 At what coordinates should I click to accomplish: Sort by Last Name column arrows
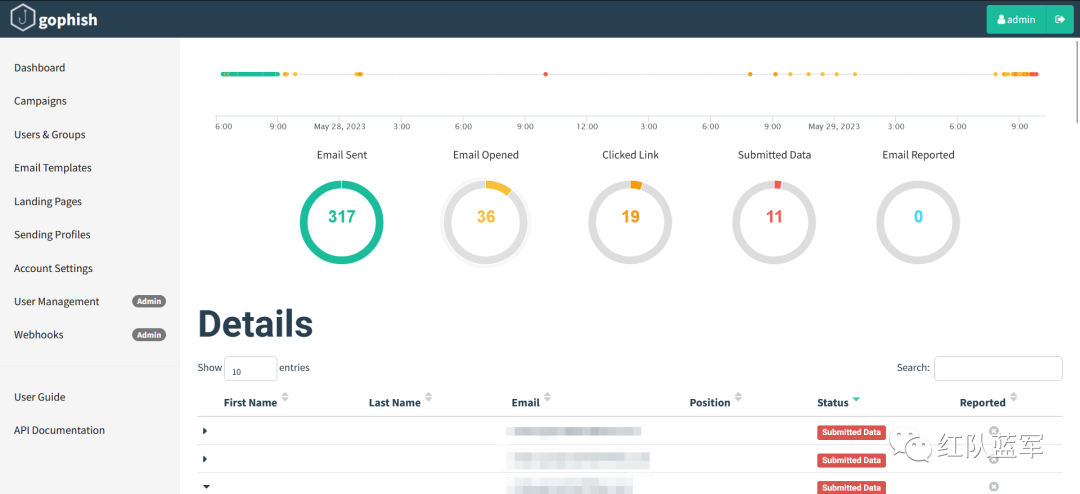click(428, 398)
